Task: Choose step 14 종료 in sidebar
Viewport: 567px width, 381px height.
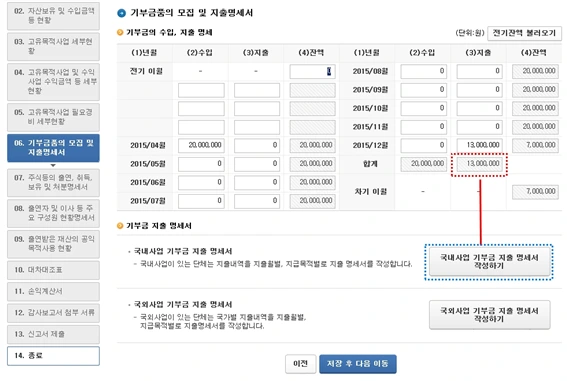Action: pos(53,356)
